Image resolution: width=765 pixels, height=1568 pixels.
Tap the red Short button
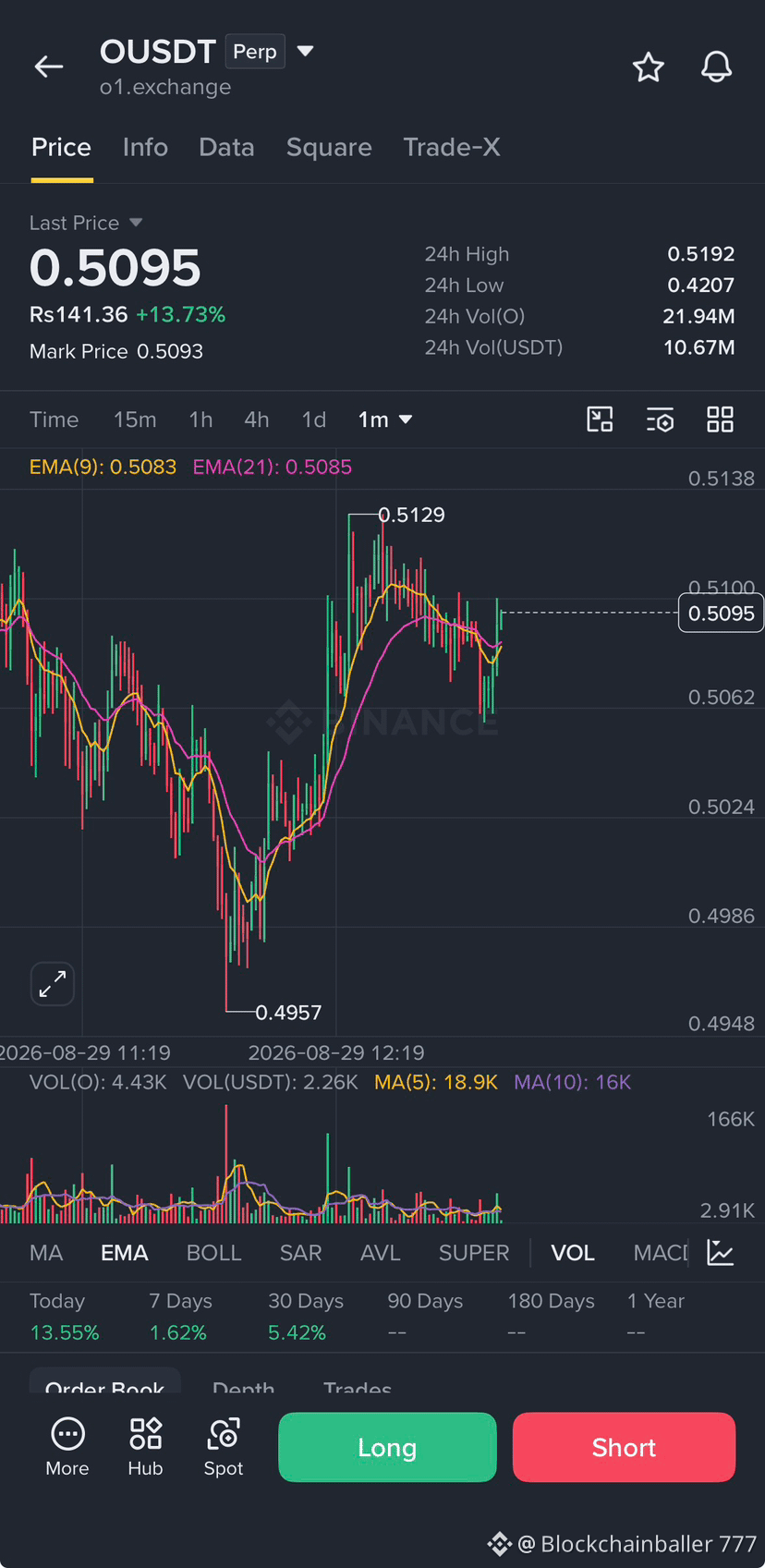coord(625,1447)
